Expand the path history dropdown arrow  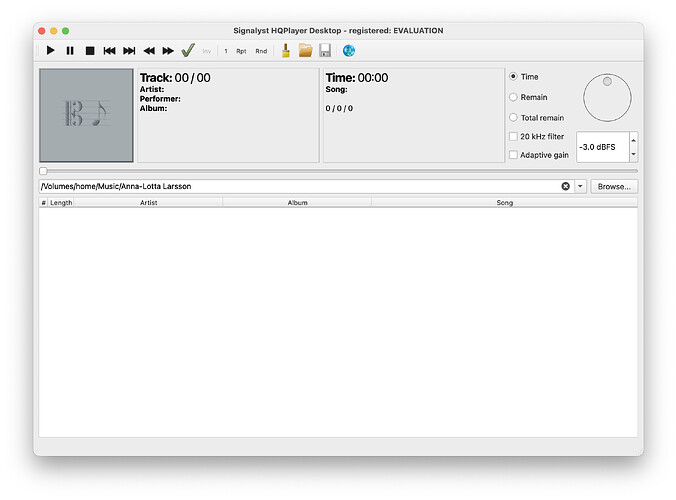(x=580, y=186)
